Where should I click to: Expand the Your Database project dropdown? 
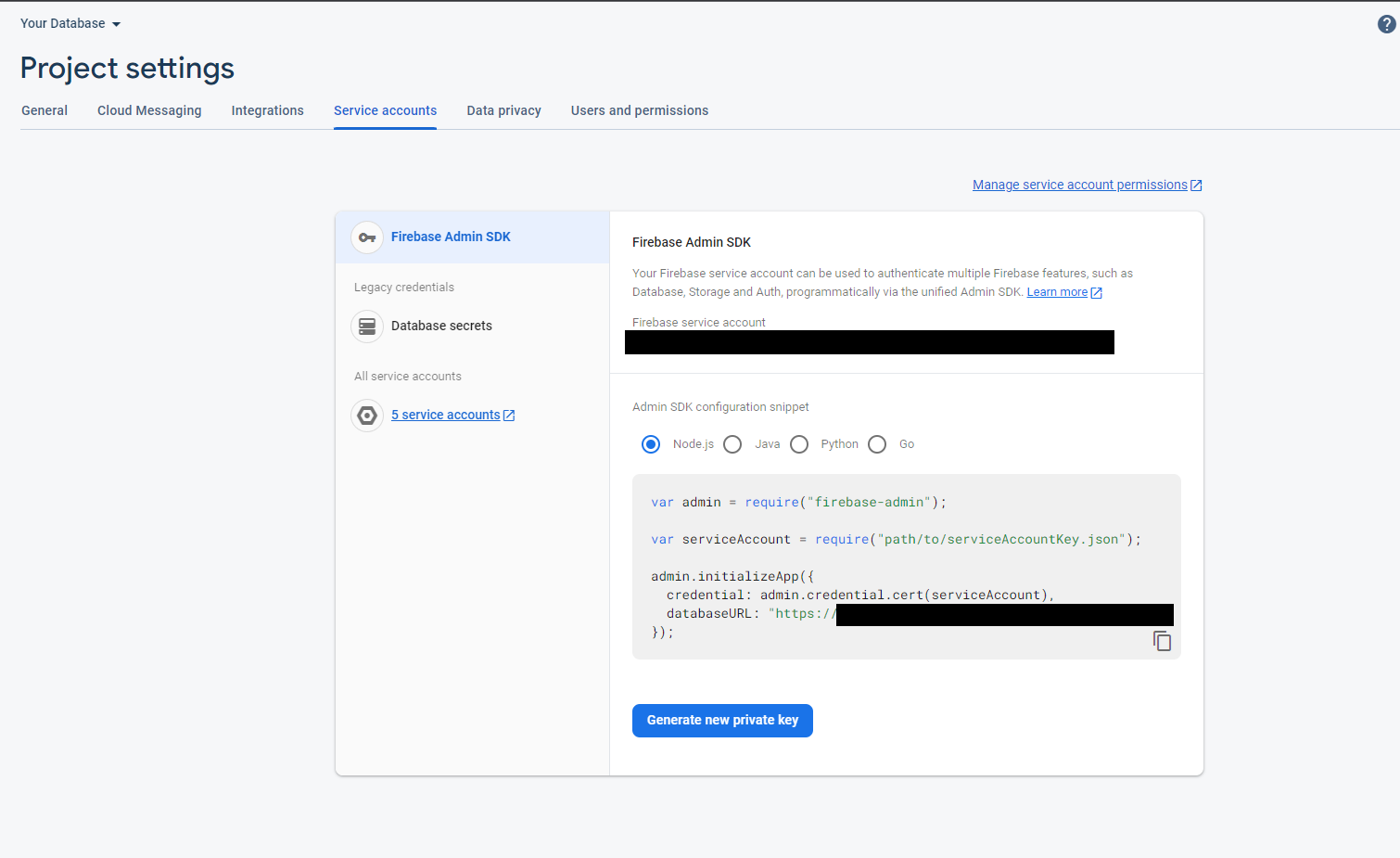click(70, 23)
